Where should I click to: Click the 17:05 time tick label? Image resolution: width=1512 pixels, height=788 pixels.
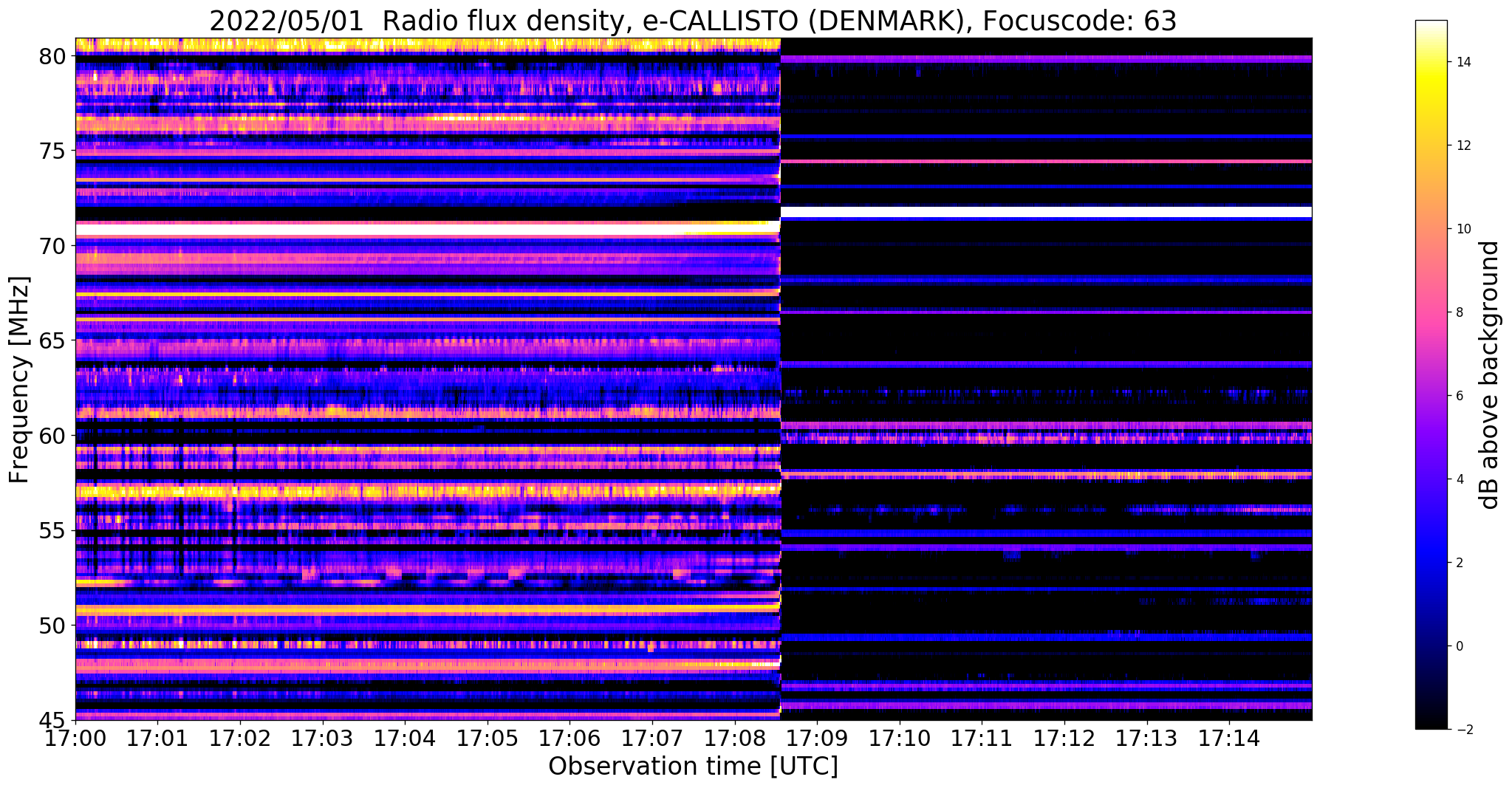pyautogui.click(x=488, y=738)
